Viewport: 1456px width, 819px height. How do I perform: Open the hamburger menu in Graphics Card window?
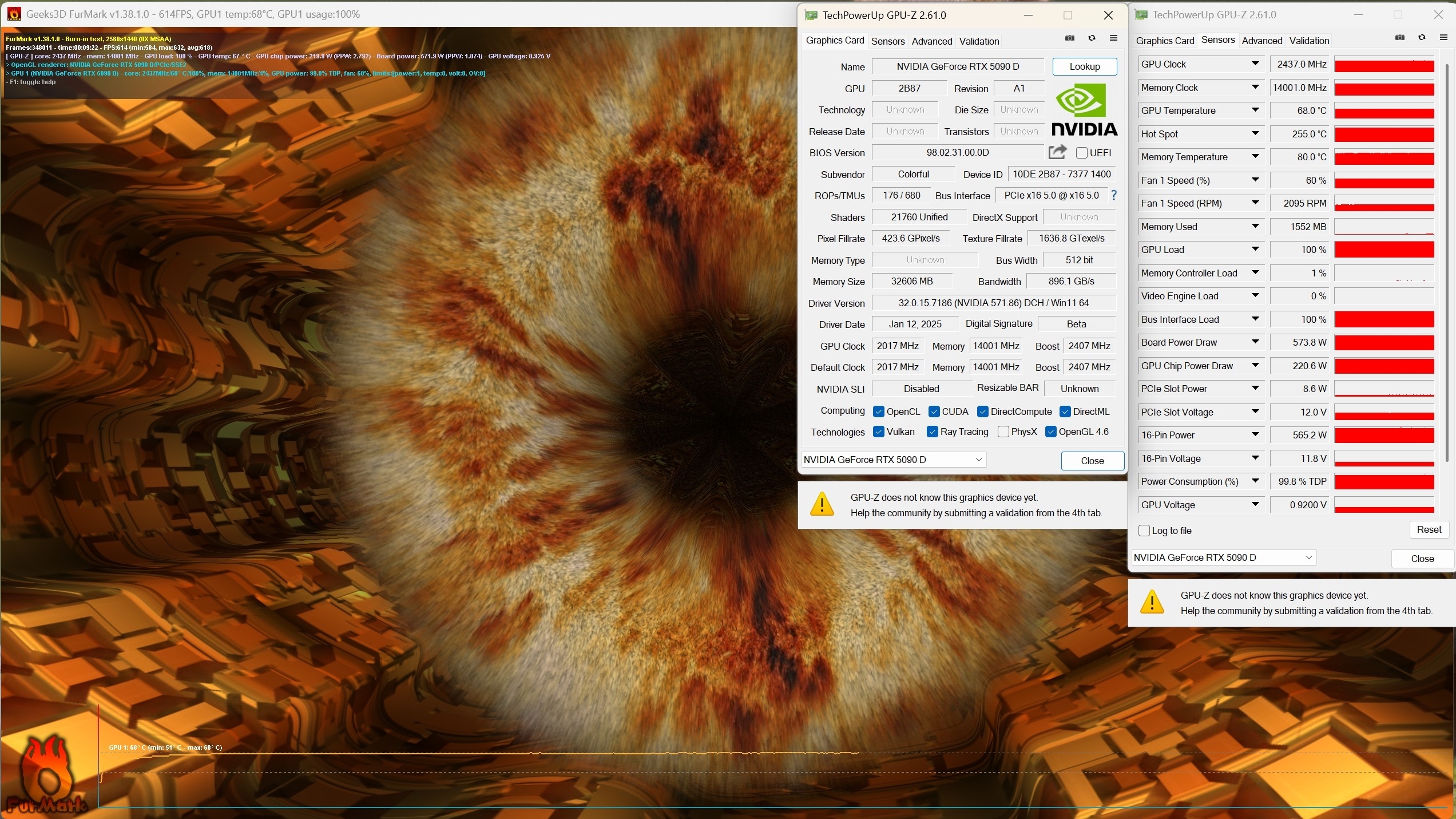point(1113,38)
